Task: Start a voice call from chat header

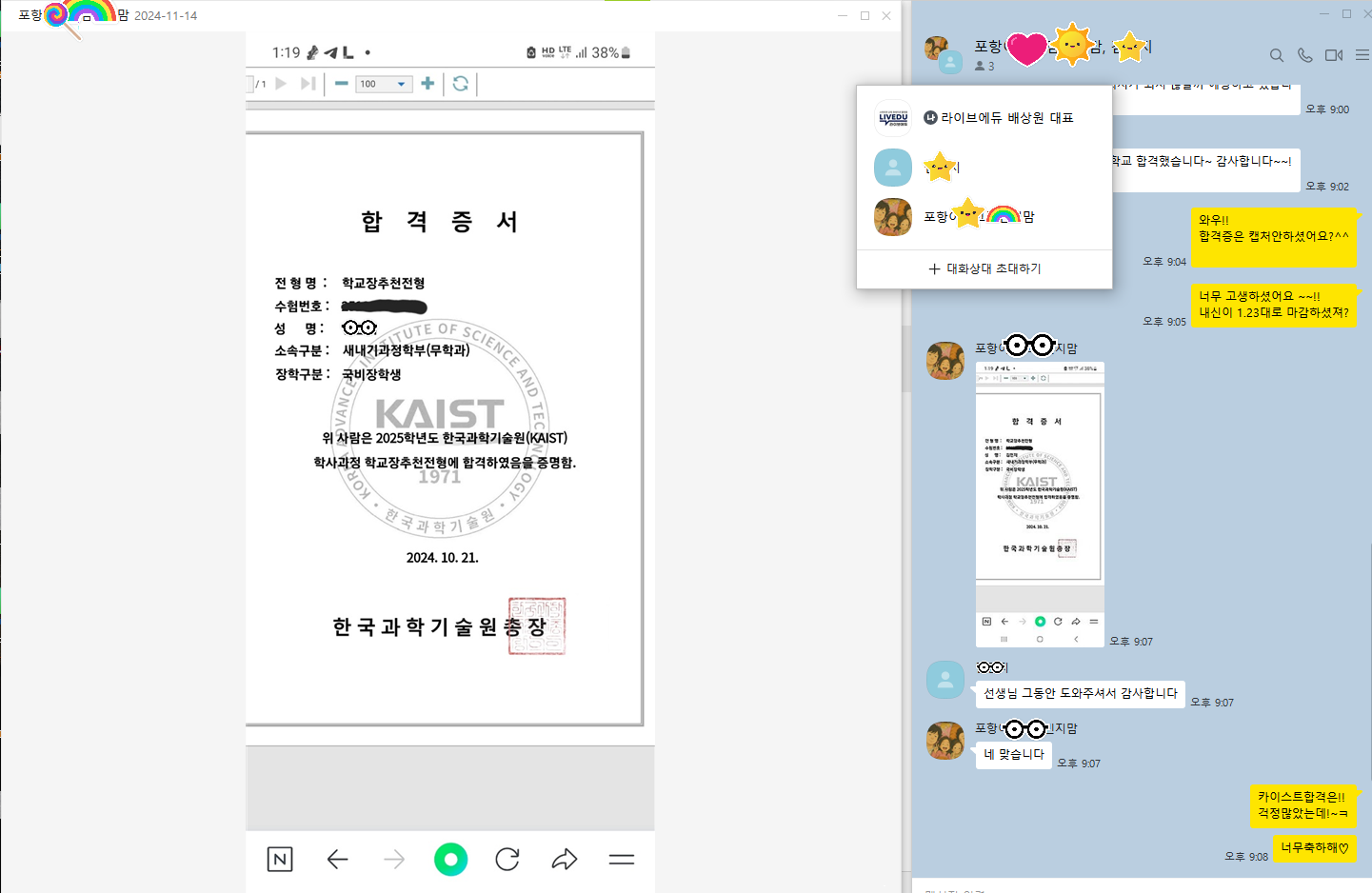Action: [1304, 55]
